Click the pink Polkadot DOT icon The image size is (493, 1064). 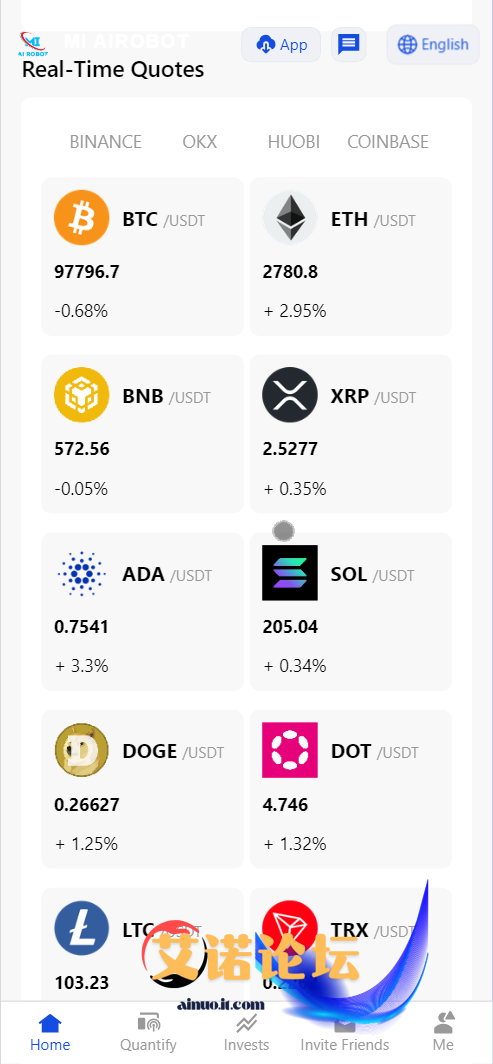tap(290, 750)
